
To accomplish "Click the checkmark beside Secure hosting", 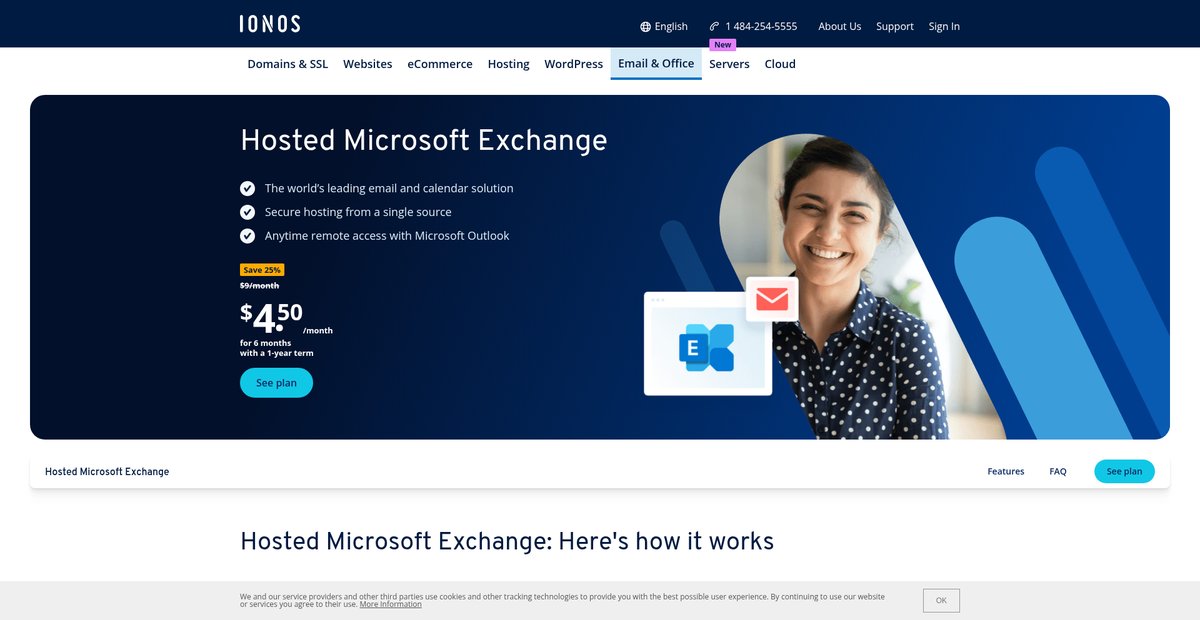I will pyautogui.click(x=248, y=212).
